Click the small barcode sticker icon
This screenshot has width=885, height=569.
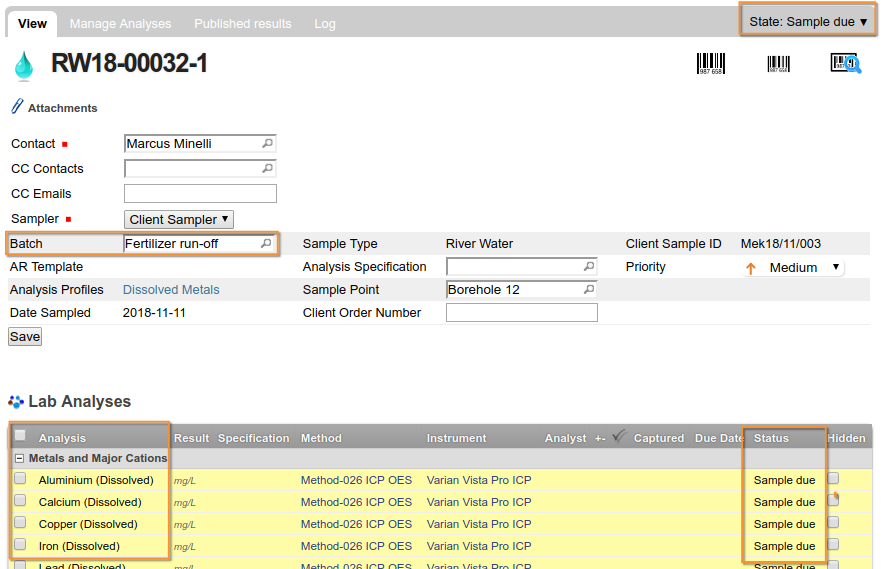778,64
